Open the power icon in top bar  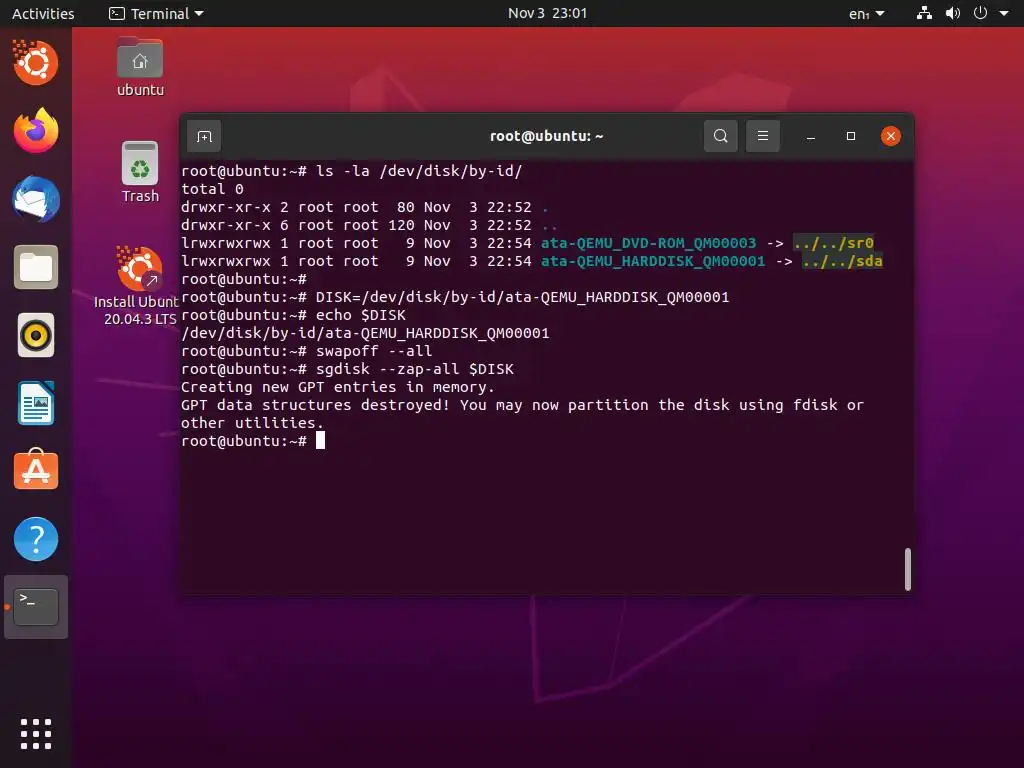click(980, 13)
